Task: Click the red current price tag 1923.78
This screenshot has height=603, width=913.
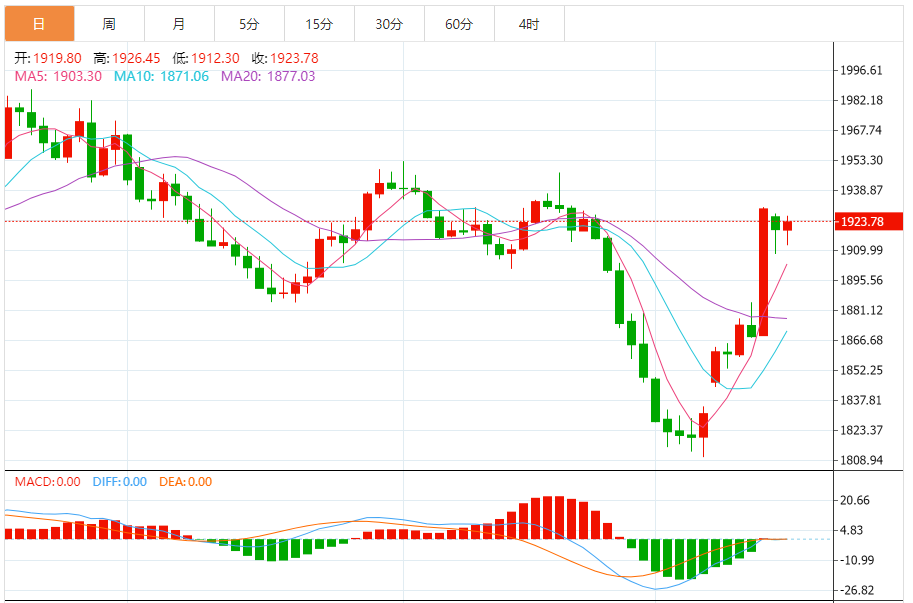Action: click(869, 222)
